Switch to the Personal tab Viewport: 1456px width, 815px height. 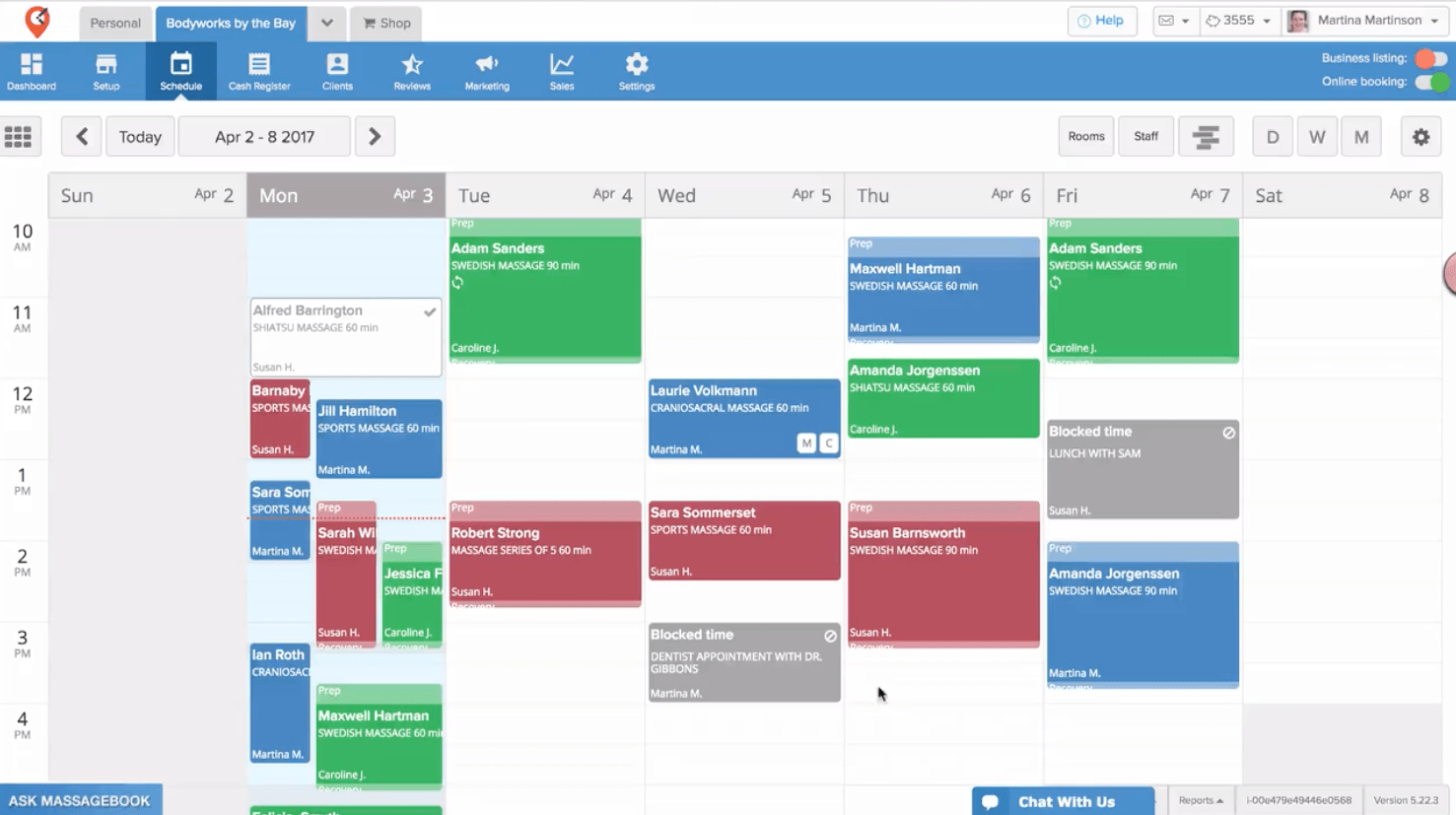click(115, 23)
